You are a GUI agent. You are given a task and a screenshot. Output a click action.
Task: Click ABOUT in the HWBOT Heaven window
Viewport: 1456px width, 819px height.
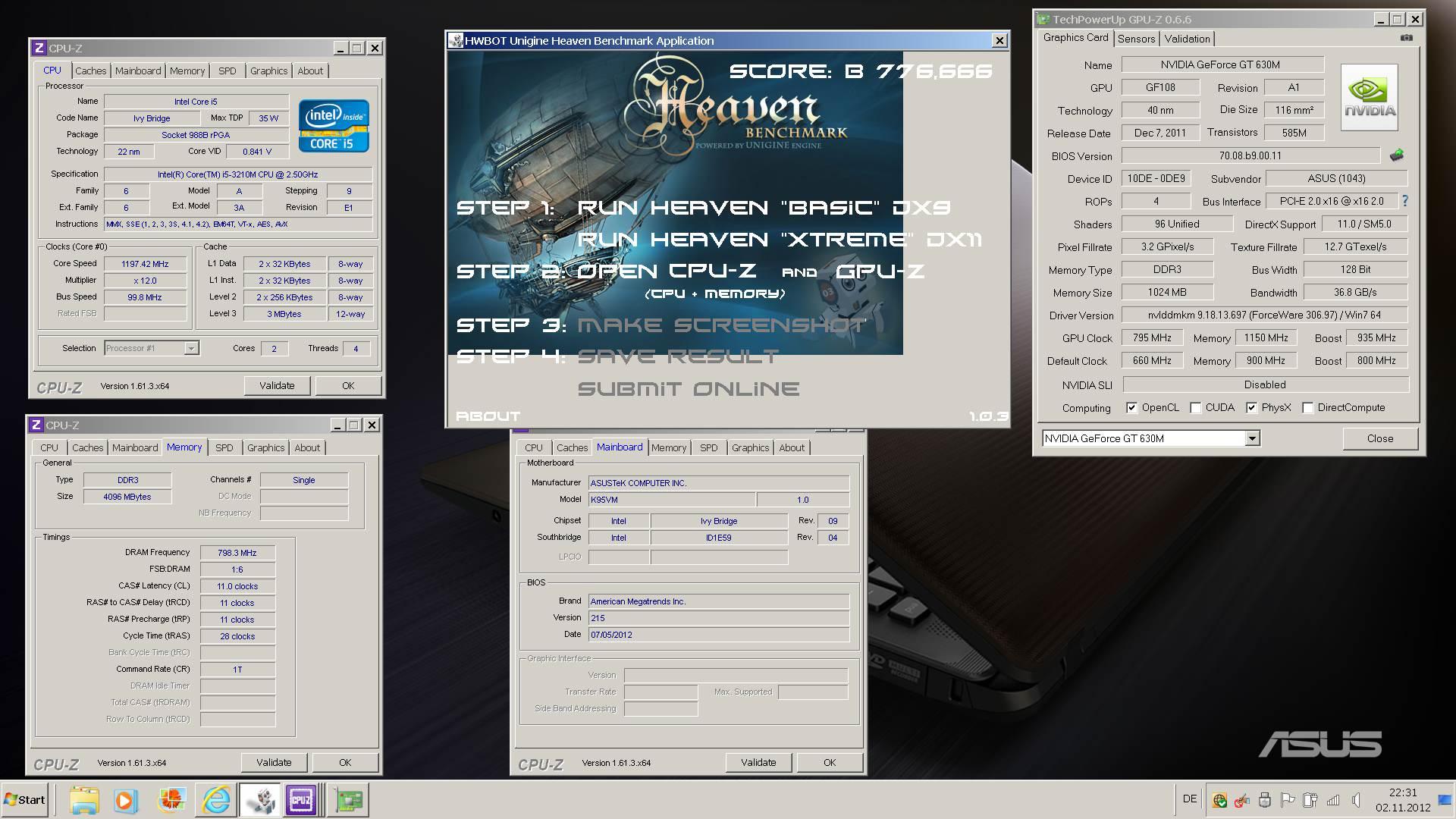pos(488,416)
